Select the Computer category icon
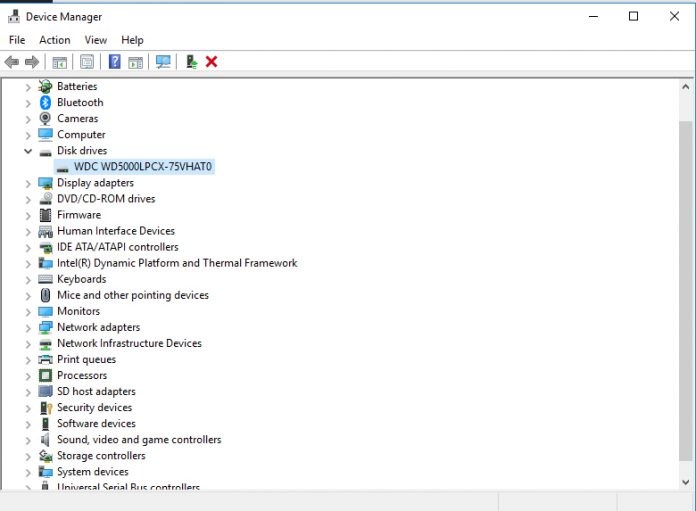Image resolution: width=696 pixels, height=511 pixels. pyautogui.click(x=45, y=134)
